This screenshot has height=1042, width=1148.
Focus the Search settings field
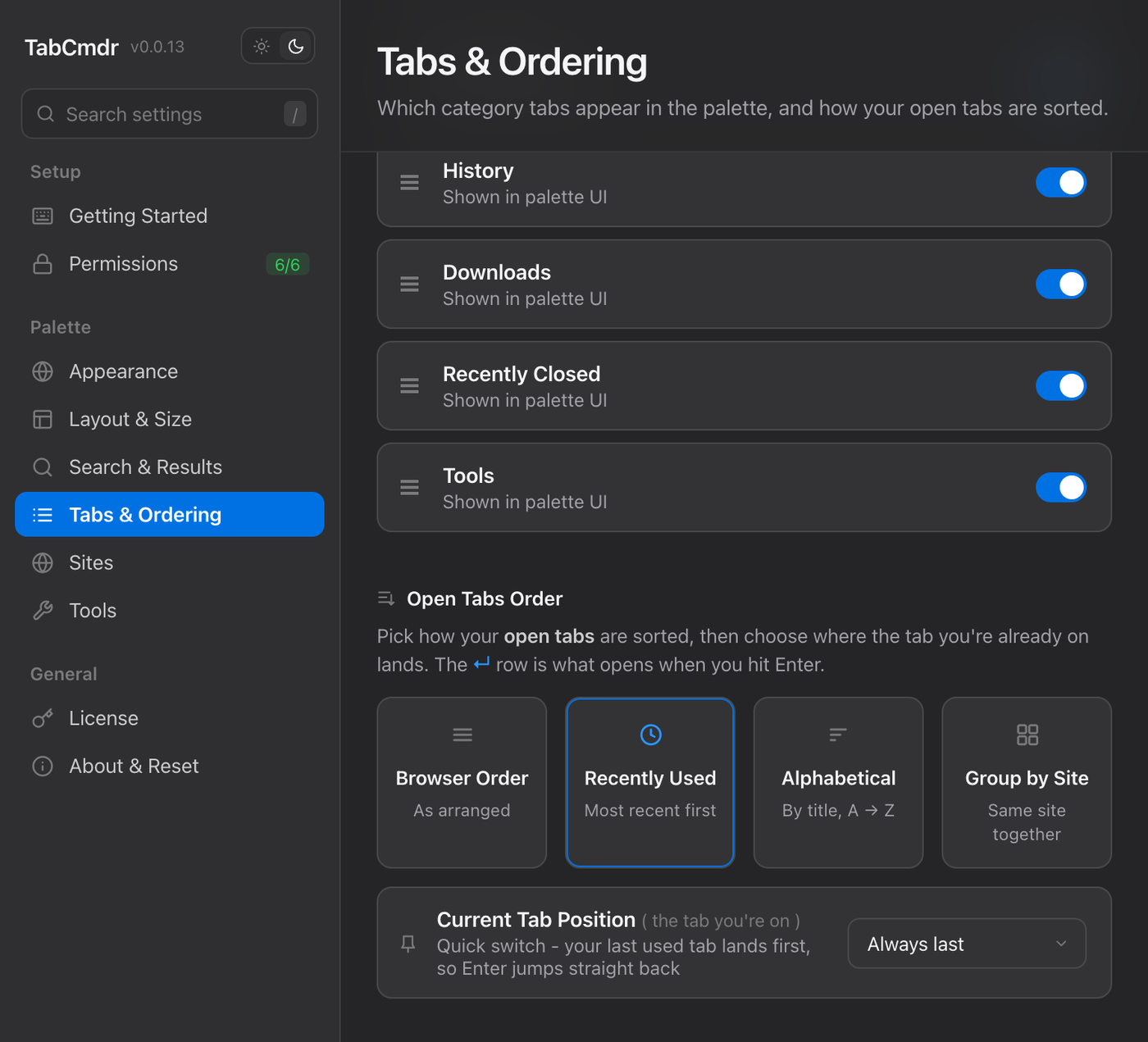click(170, 114)
